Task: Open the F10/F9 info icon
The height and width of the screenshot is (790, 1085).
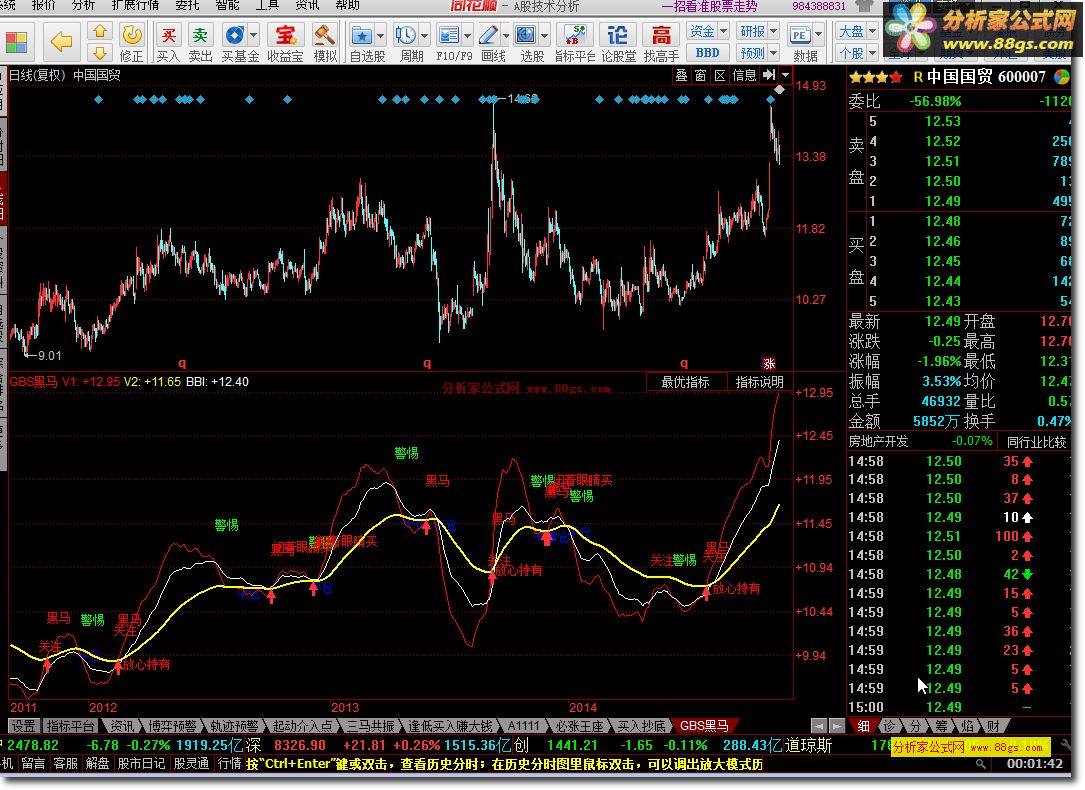Action: click(x=449, y=35)
